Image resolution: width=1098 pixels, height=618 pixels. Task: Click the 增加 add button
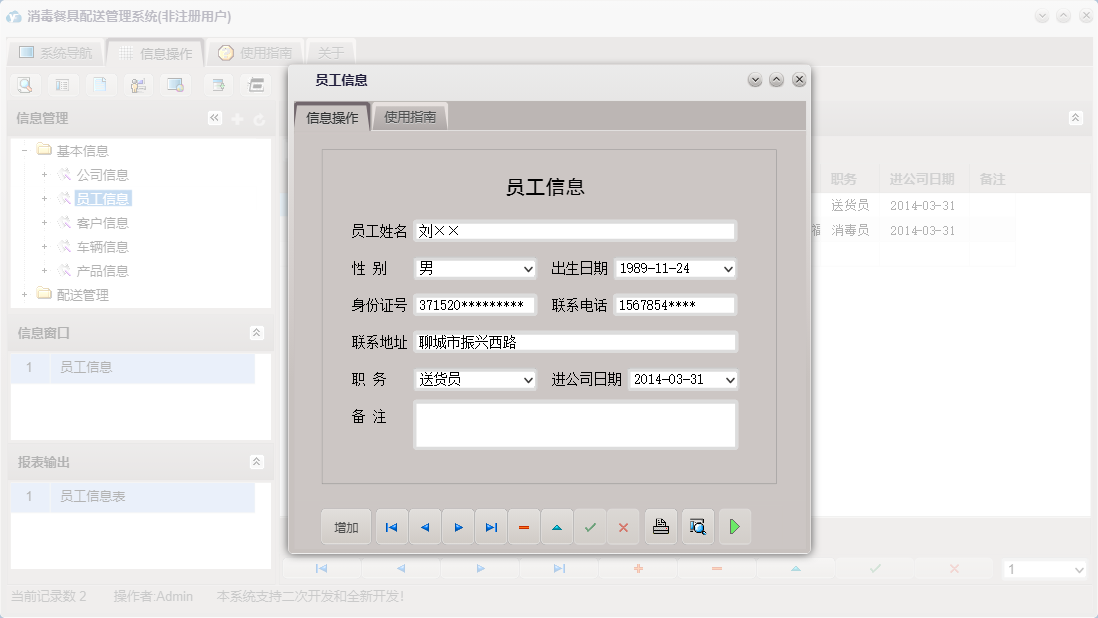345,527
